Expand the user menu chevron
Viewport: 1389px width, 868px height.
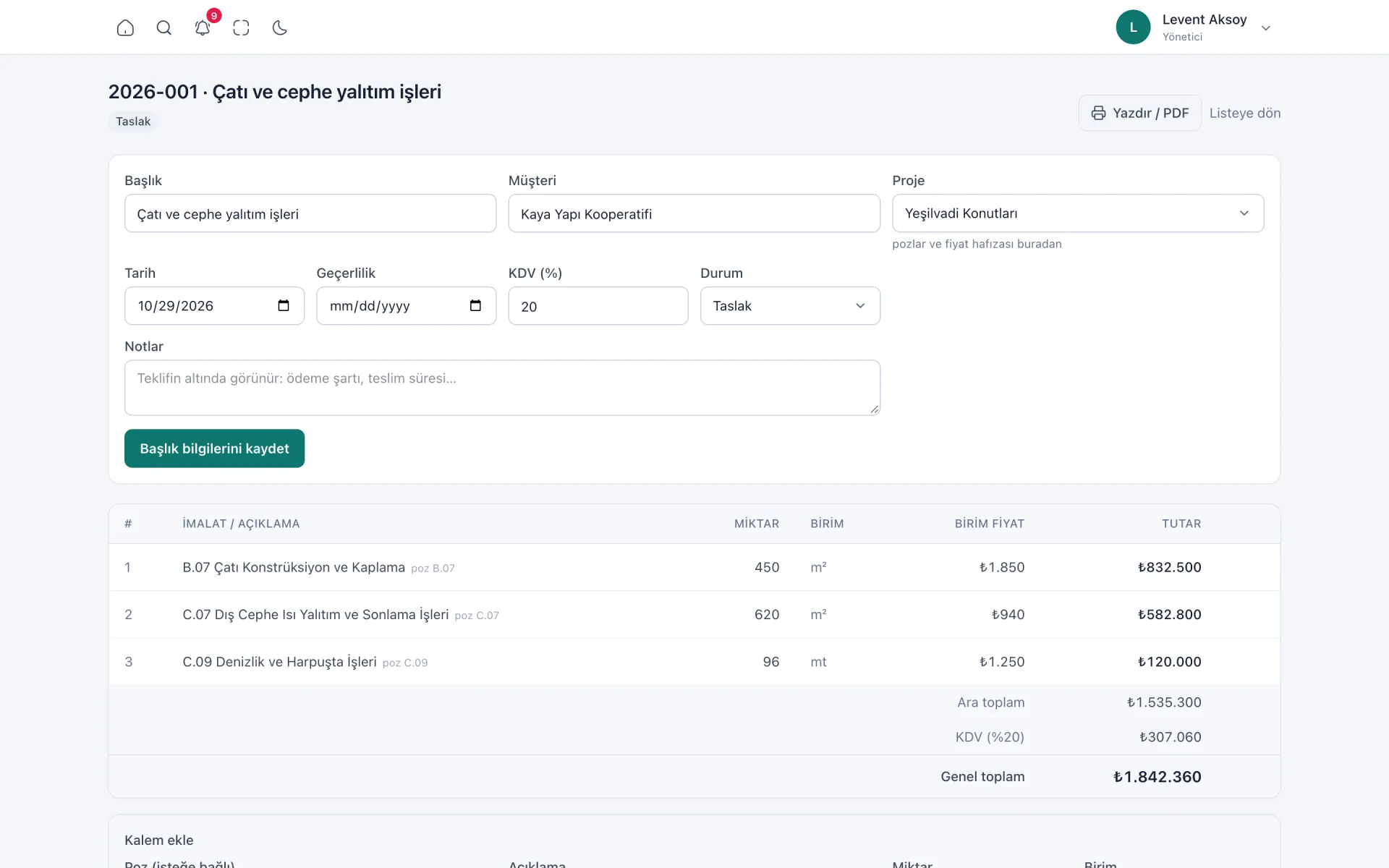coord(1266,28)
